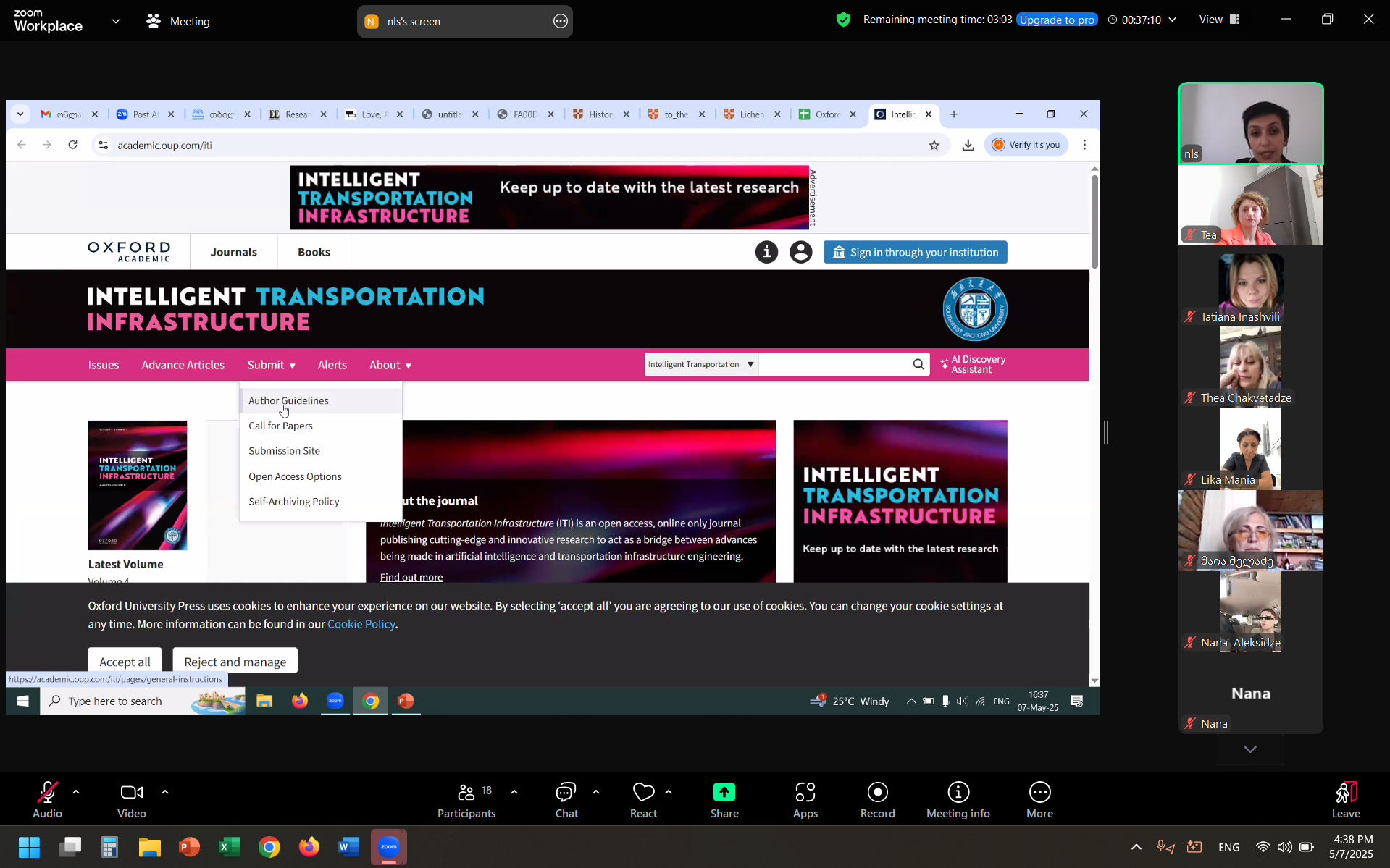
Task: Open the Cookie Policy link
Action: [x=361, y=624]
